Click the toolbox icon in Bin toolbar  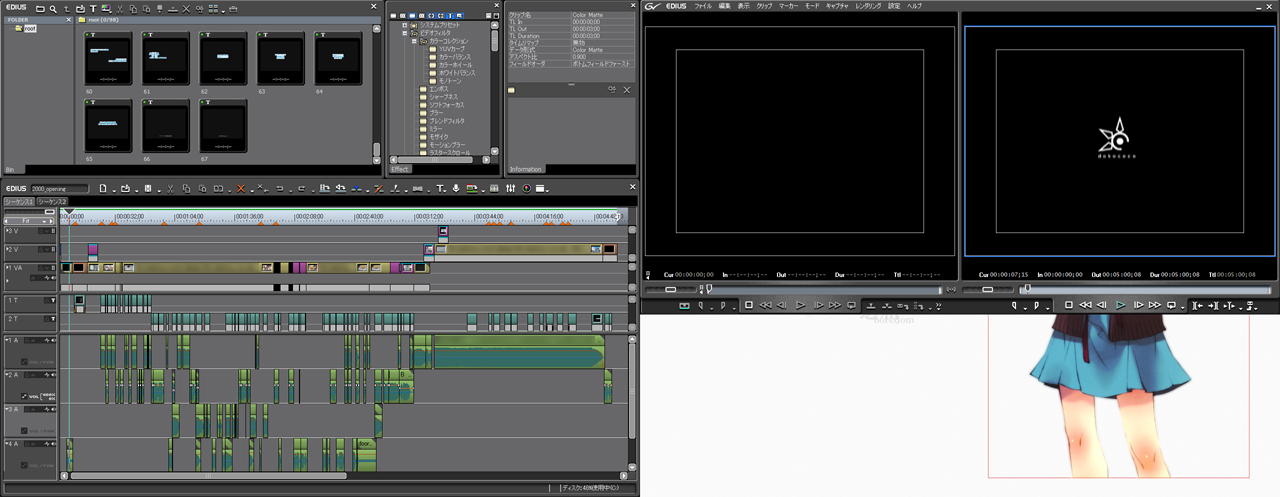(x=233, y=9)
